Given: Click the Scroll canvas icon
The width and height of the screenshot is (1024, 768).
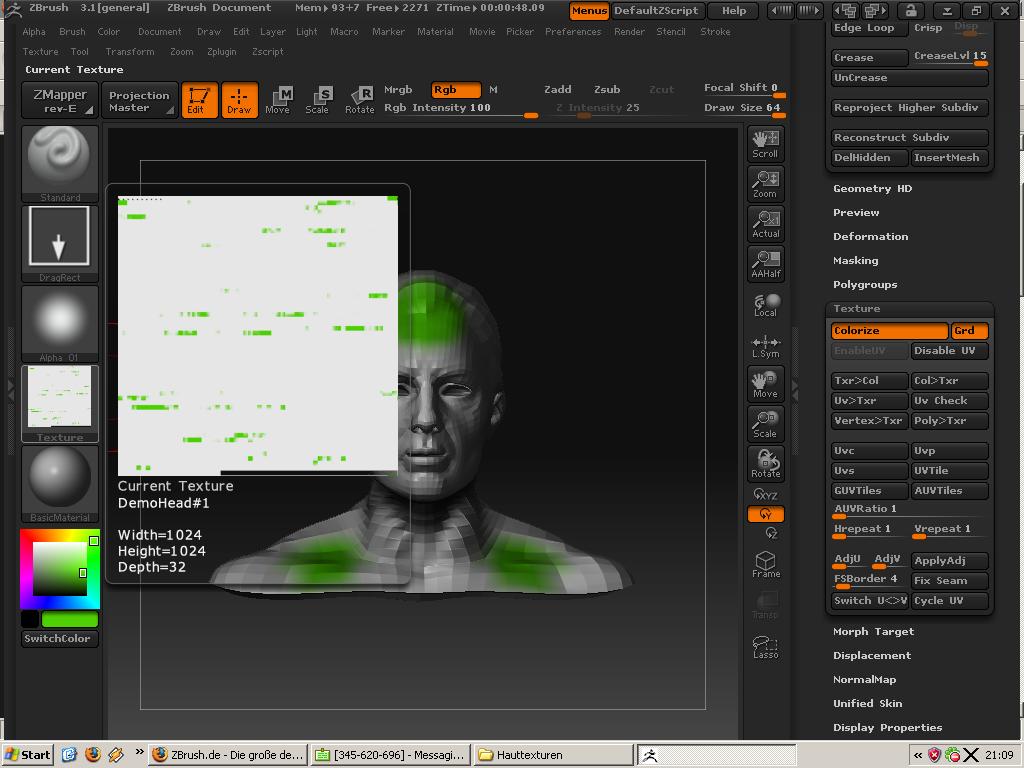Looking at the screenshot, I should pos(765,143).
